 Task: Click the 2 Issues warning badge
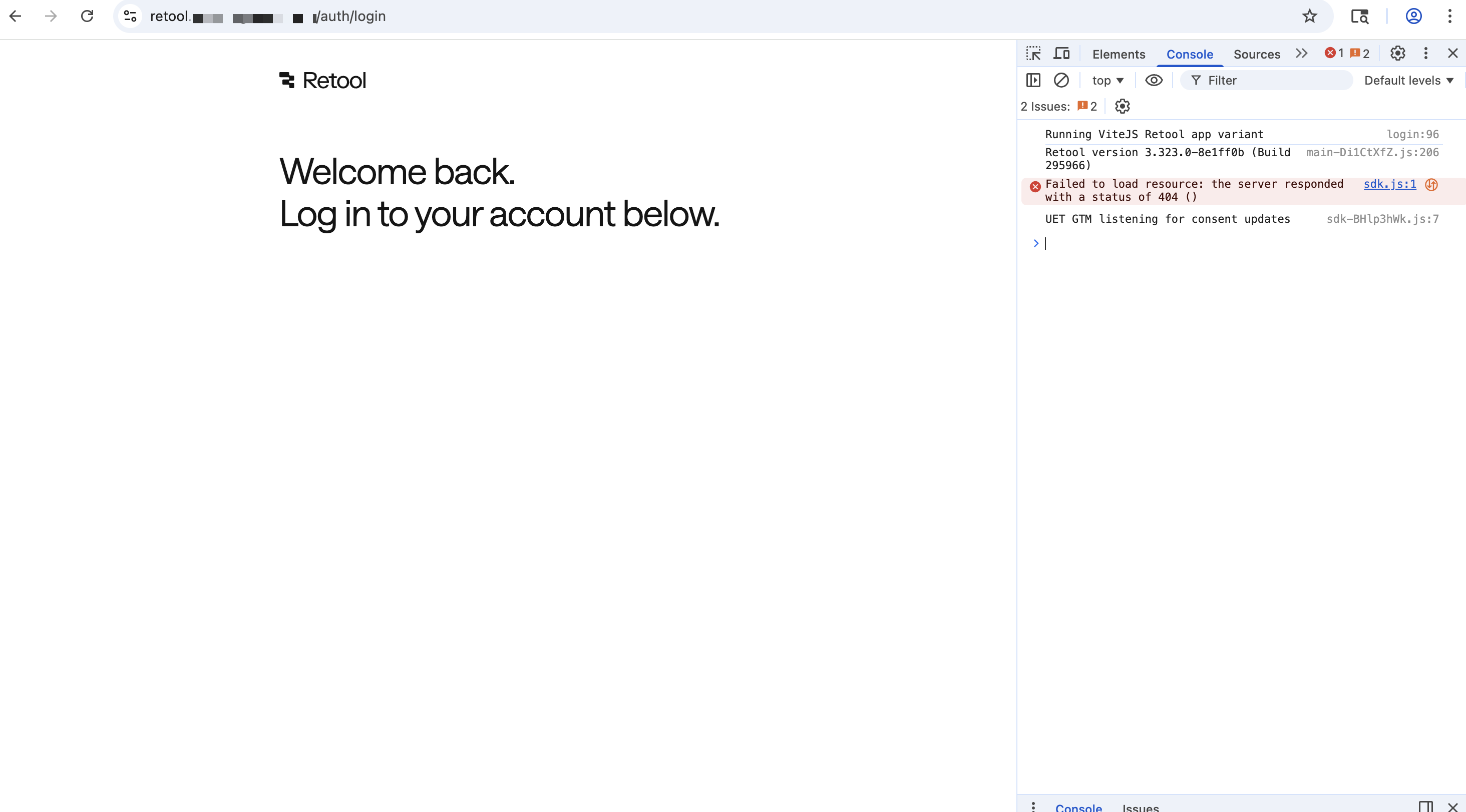pyautogui.click(x=1087, y=107)
